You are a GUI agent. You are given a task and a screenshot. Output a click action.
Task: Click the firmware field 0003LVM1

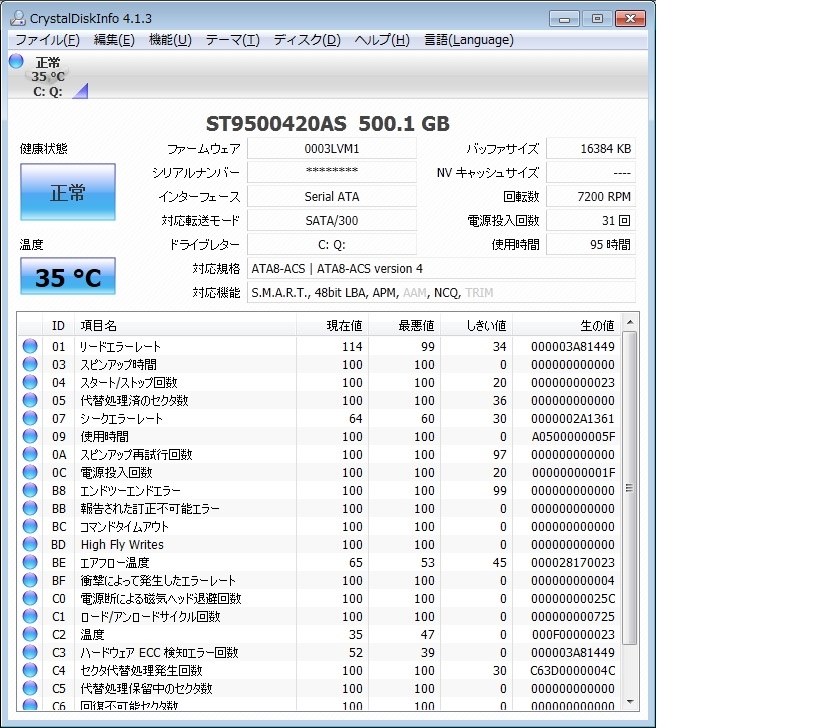[332, 149]
